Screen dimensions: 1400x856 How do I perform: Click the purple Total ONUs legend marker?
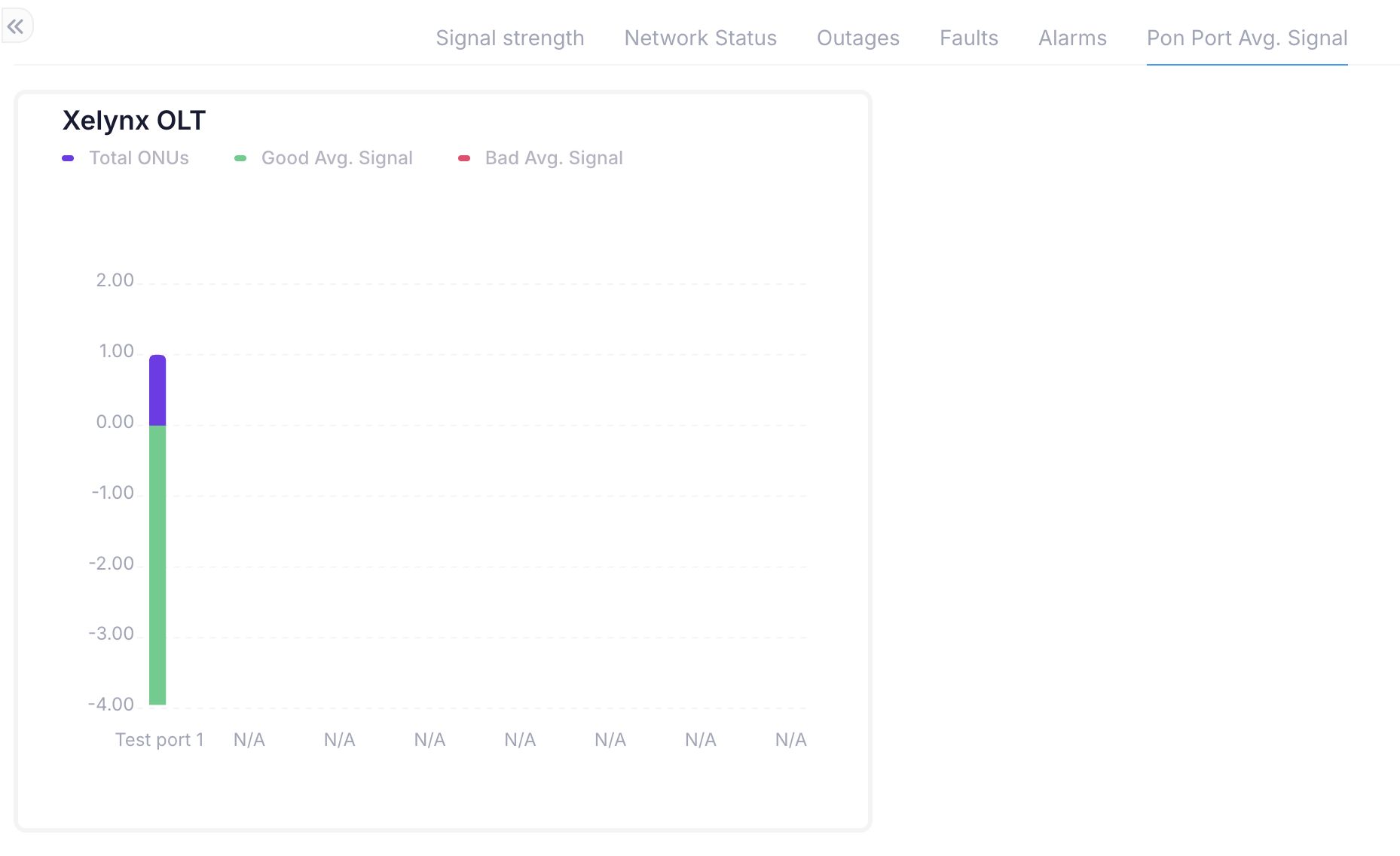(68, 158)
